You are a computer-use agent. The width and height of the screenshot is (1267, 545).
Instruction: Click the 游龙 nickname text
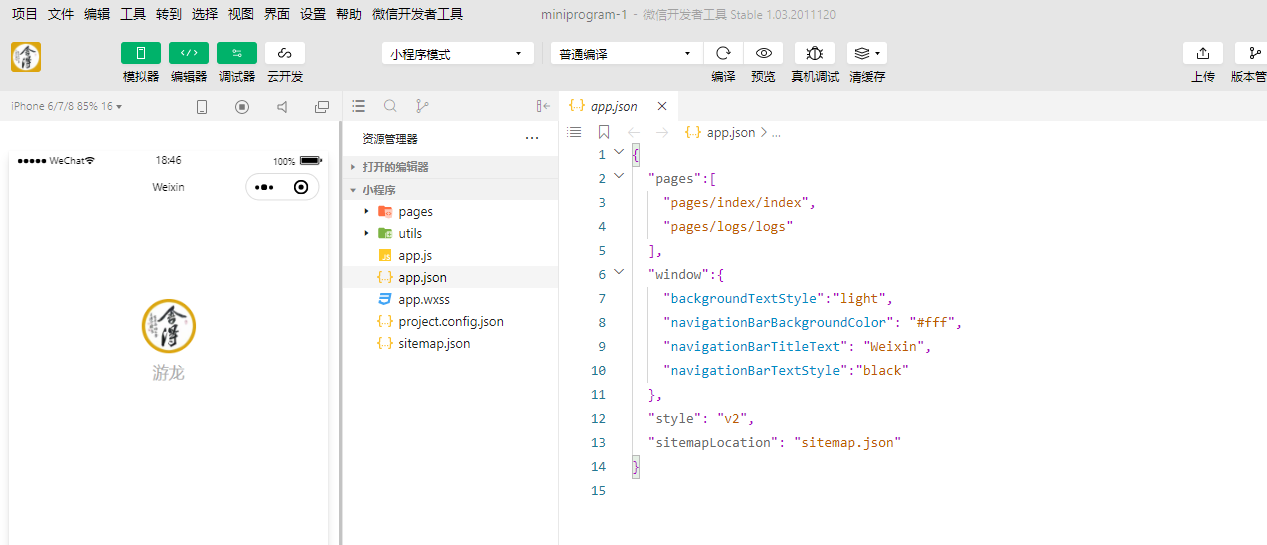pos(168,373)
